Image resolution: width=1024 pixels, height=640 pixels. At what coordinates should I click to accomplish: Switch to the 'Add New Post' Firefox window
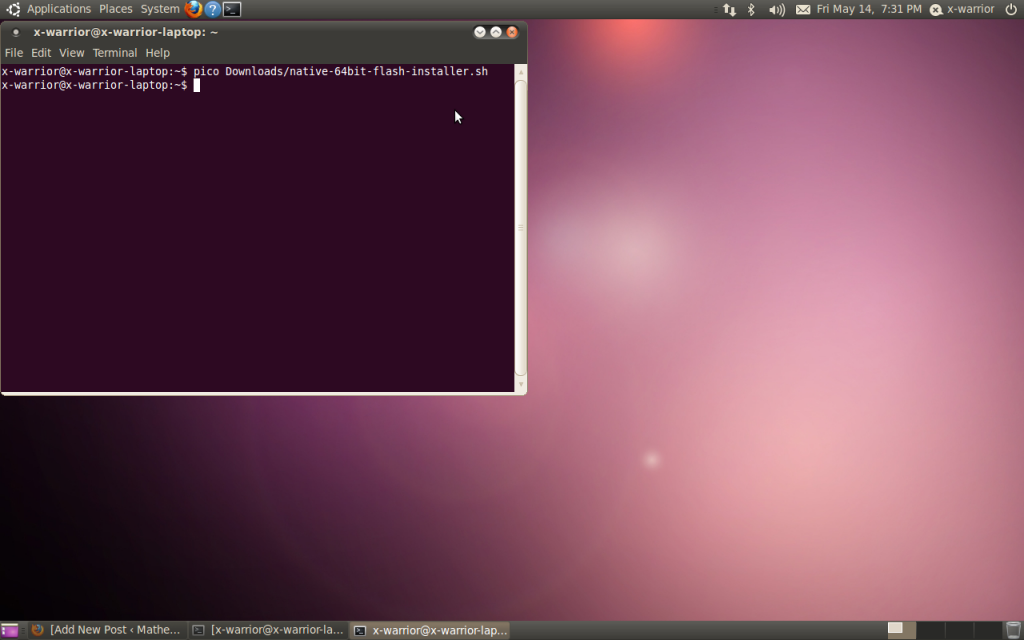pyautogui.click(x=106, y=630)
